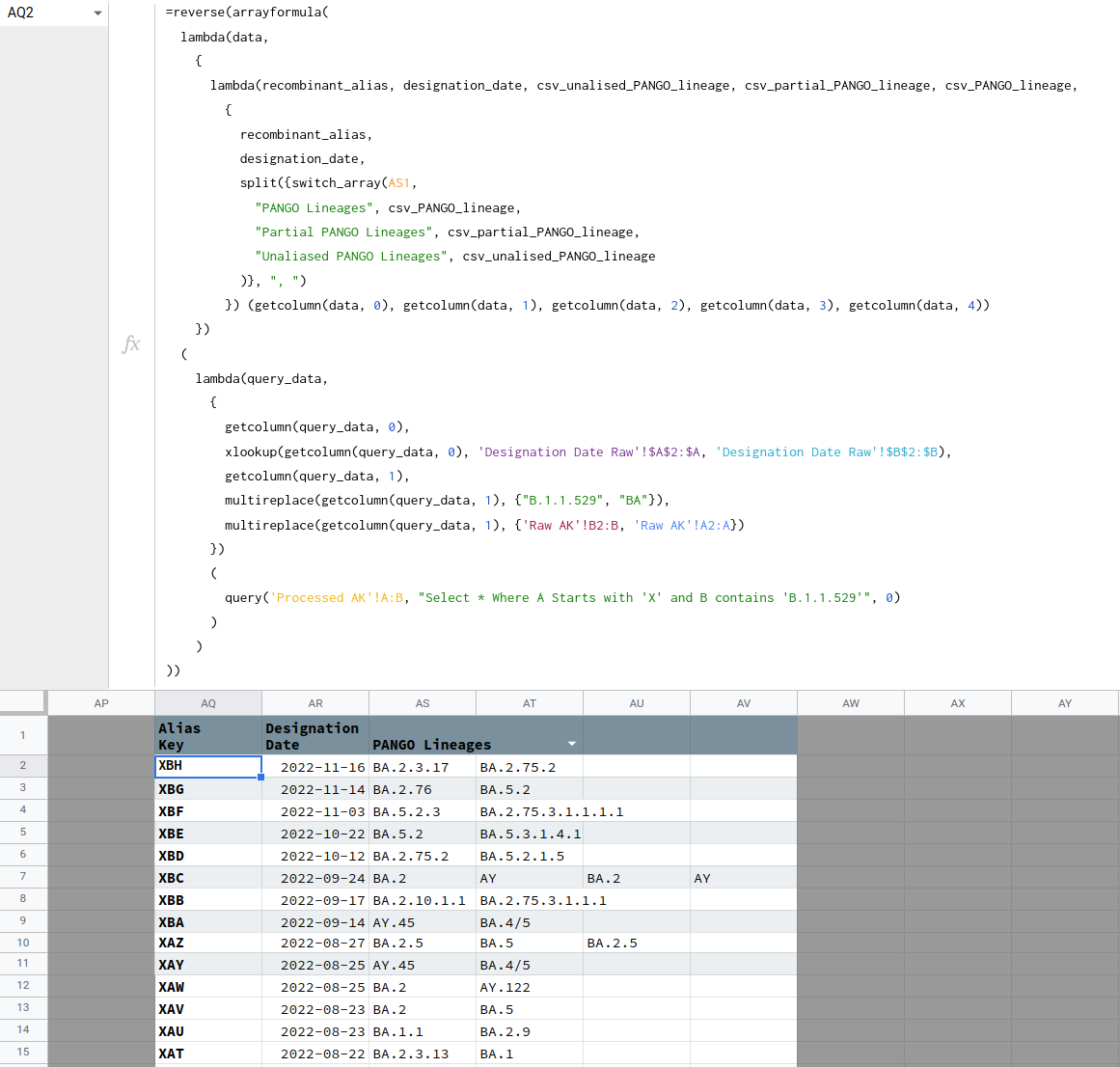Click the Designation Date header cell
The width and height of the screenshot is (1120, 1067).
click(315, 736)
